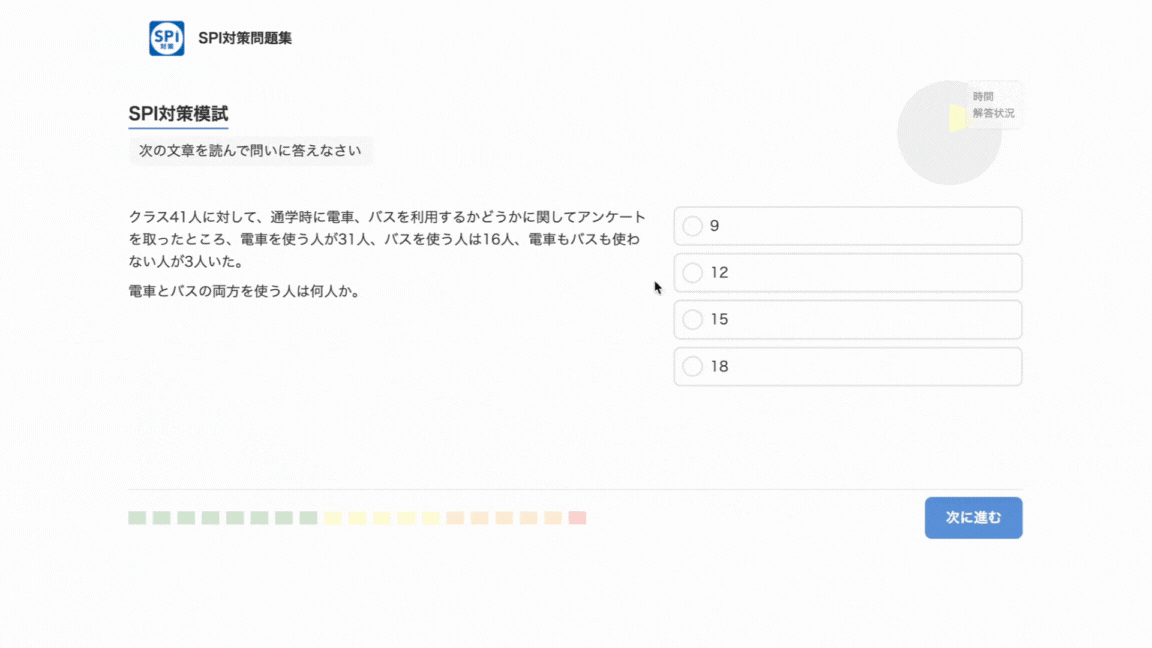Image resolution: width=1152 pixels, height=648 pixels.
Task: Select the first yellow progress square
Action: 332,518
